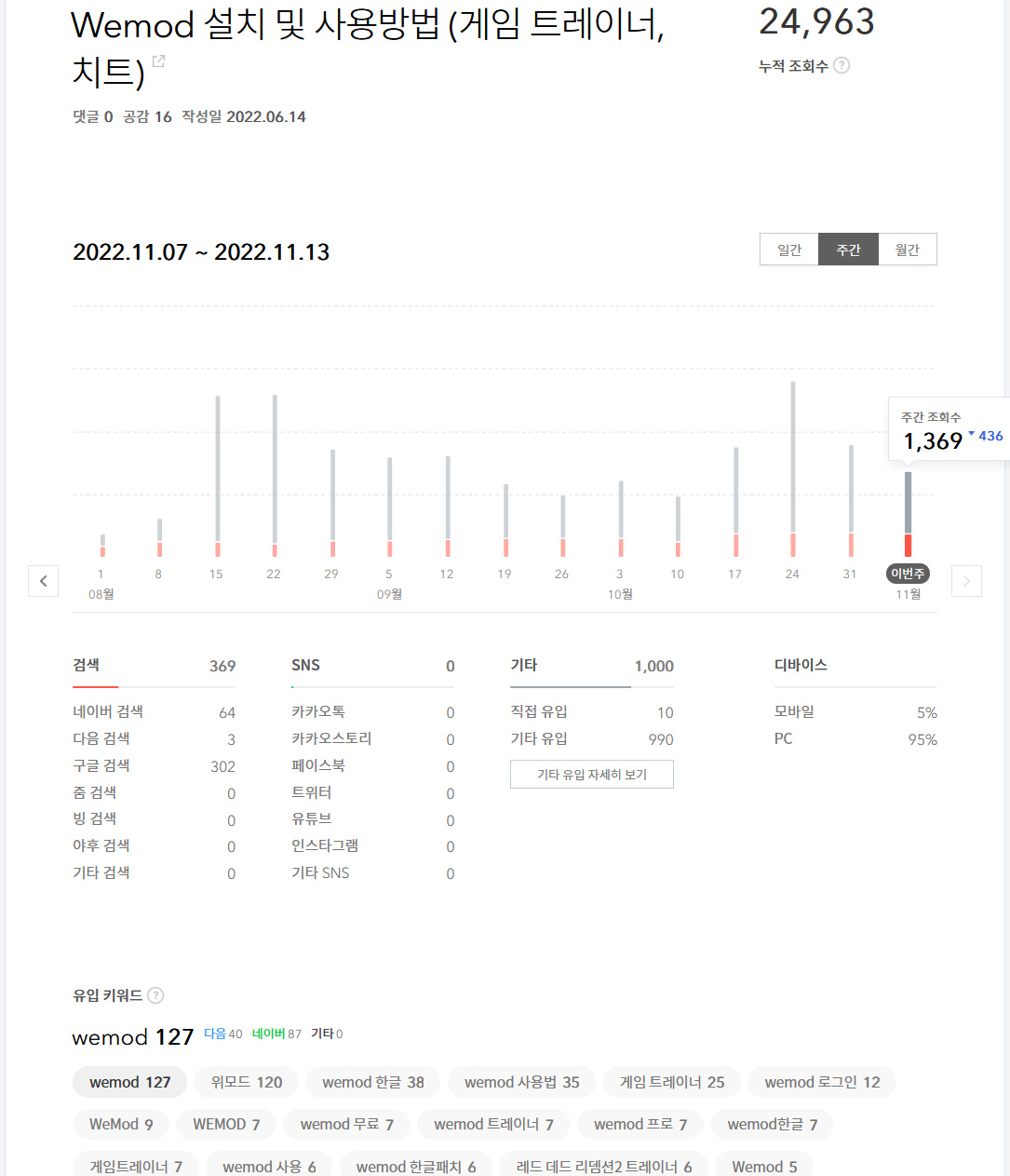Select keyword chip 레드 데드 리뎀션2 트레이너 6

click(604, 1166)
